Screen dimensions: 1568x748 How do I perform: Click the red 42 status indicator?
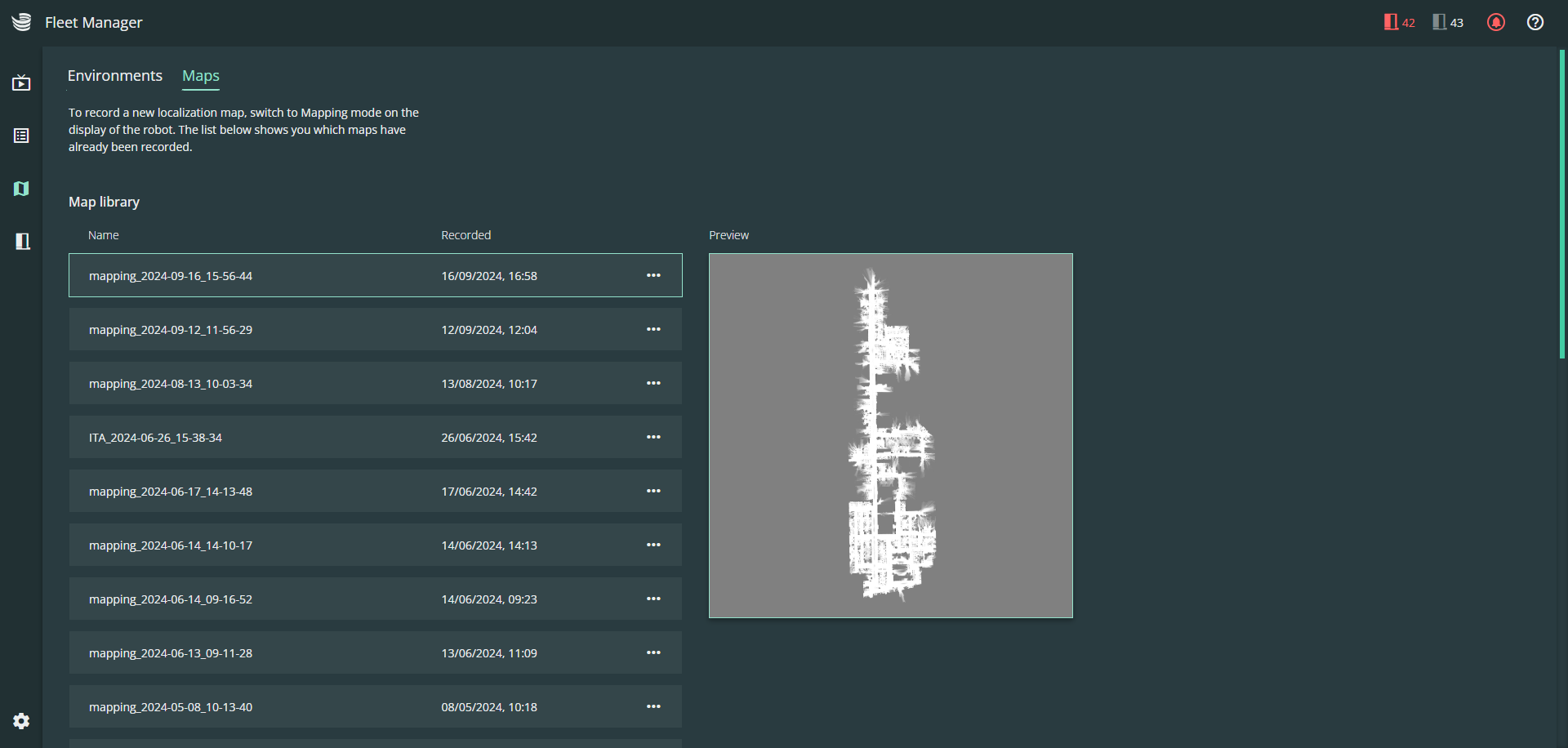pyautogui.click(x=1399, y=22)
